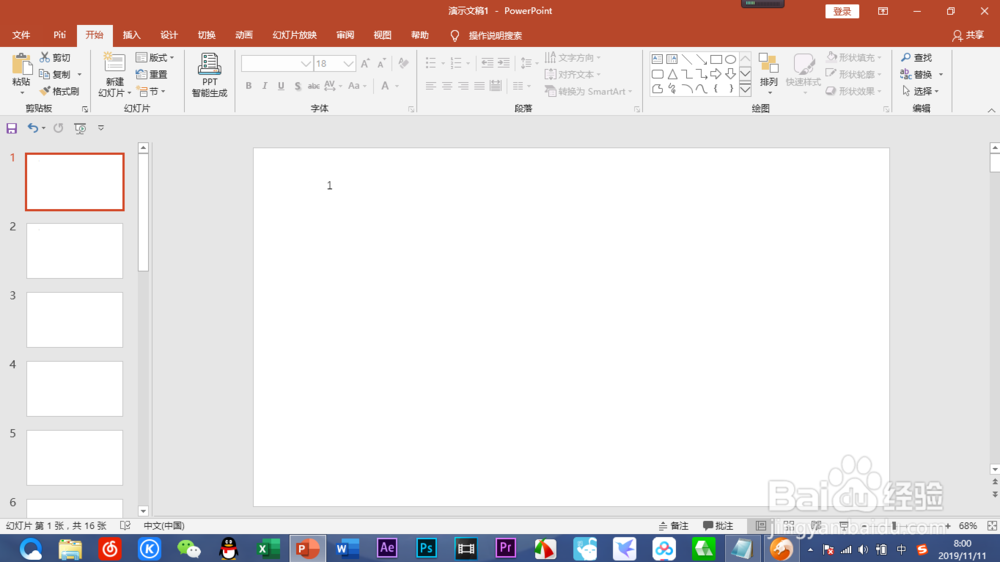Toggle text Shadow formatting
The width and height of the screenshot is (1000, 562).
tap(297, 85)
